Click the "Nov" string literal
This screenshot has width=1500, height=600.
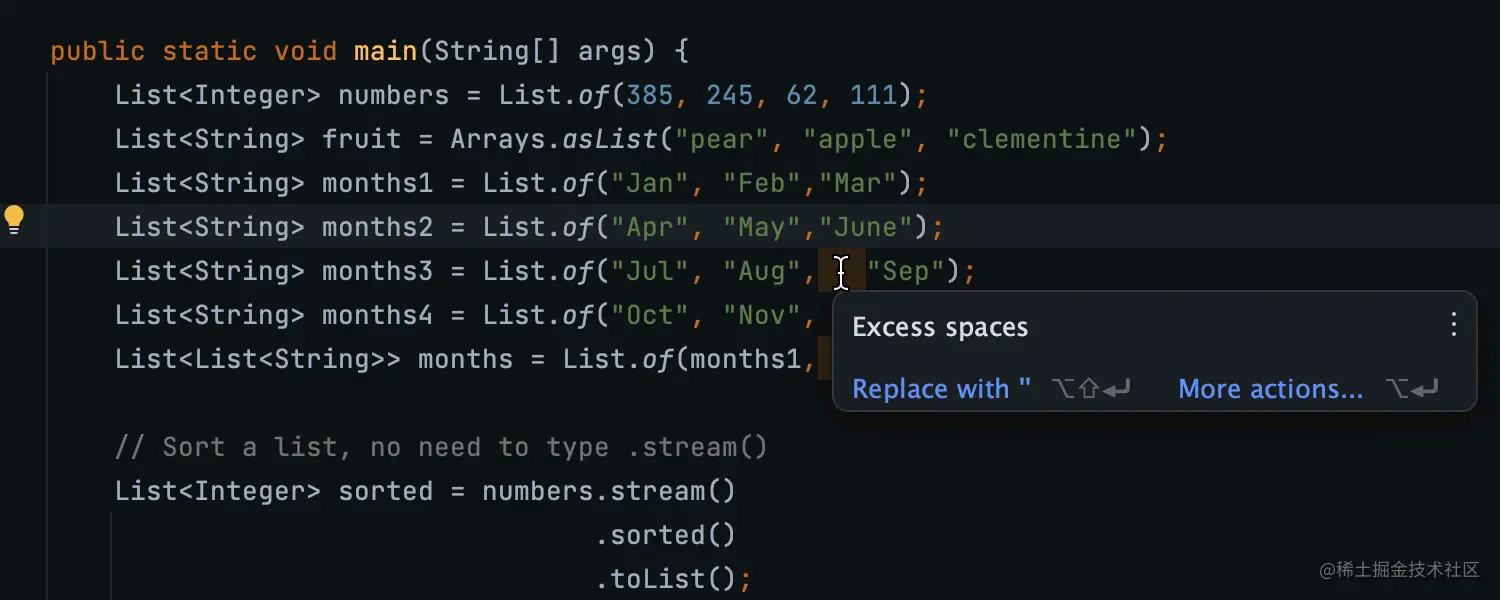click(762, 315)
